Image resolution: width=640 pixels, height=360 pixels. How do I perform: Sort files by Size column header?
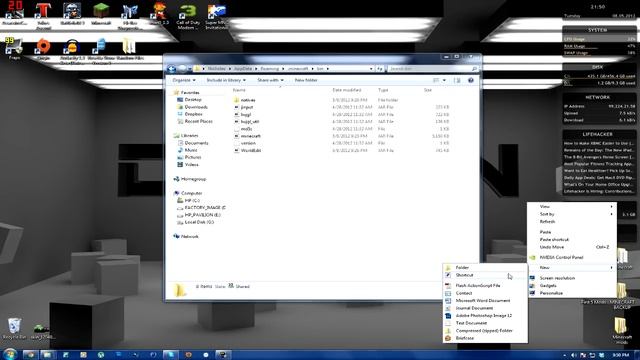pos(428,90)
